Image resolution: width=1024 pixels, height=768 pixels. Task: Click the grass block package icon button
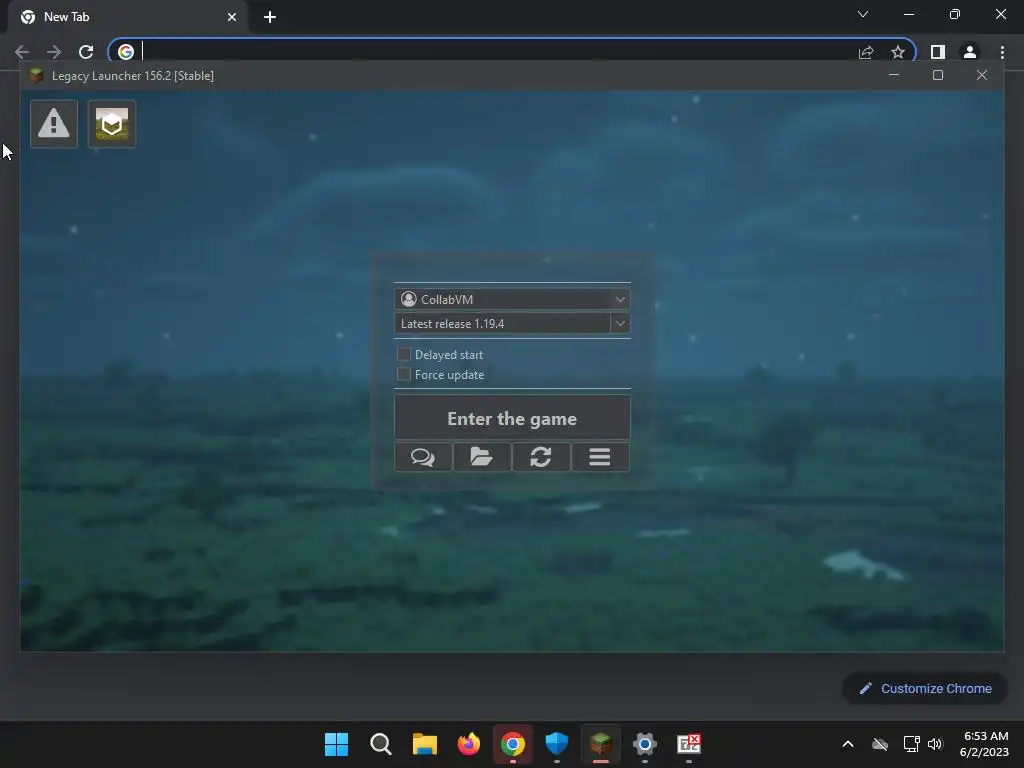pyautogui.click(x=112, y=123)
